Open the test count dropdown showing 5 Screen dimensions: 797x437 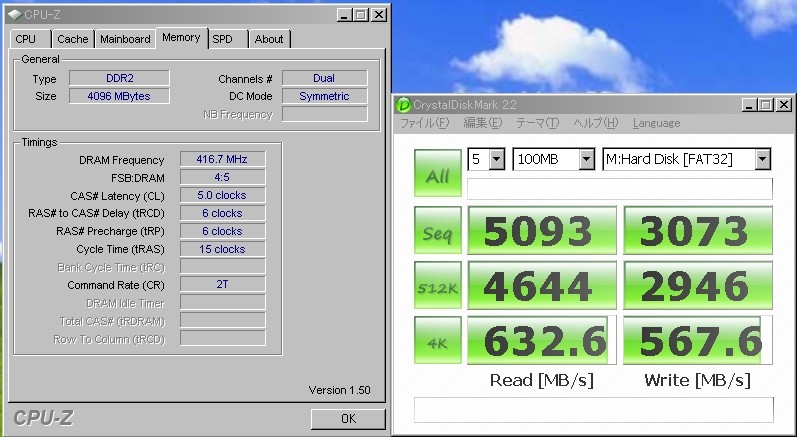coord(485,160)
